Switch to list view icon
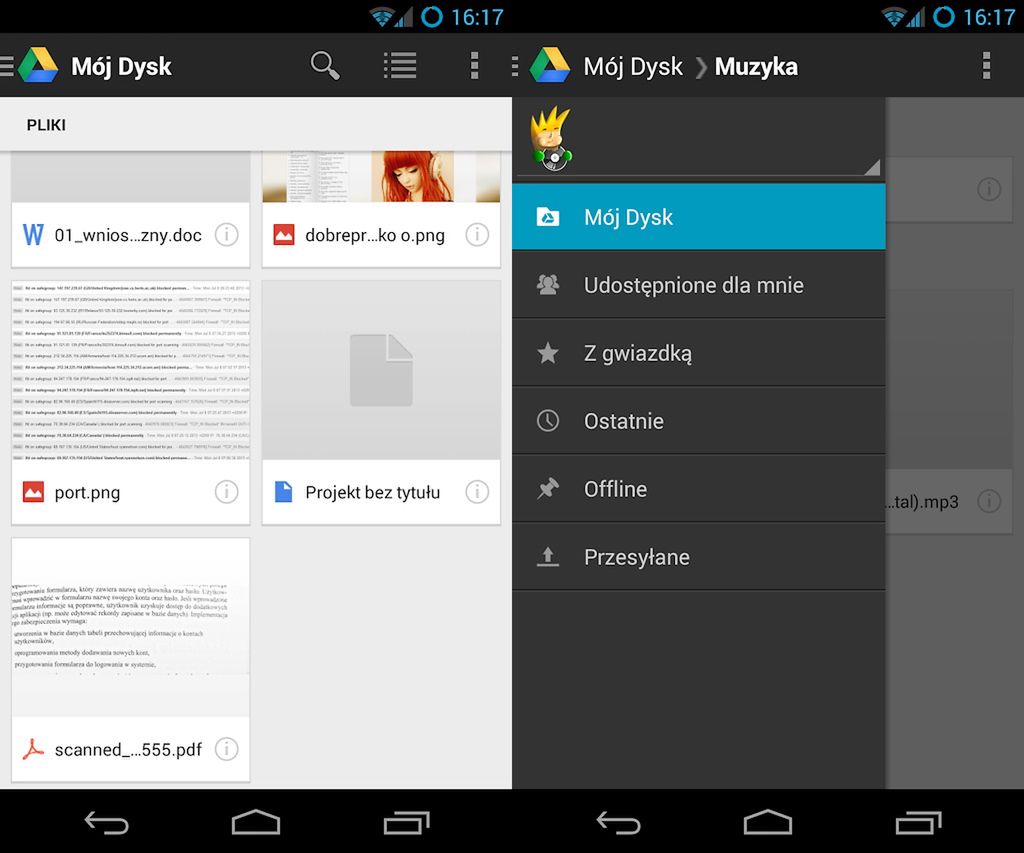Image resolution: width=1024 pixels, height=853 pixels. (400, 66)
